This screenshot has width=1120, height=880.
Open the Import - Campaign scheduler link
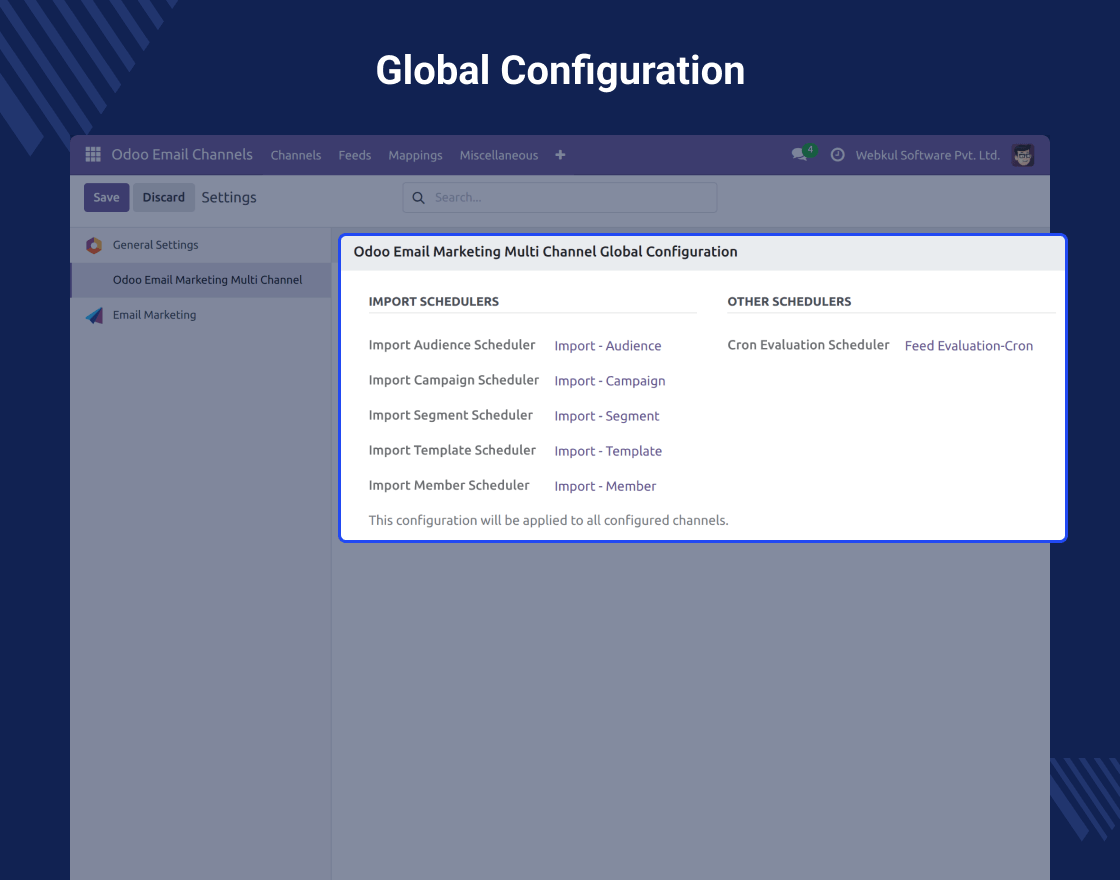tap(610, 381)
